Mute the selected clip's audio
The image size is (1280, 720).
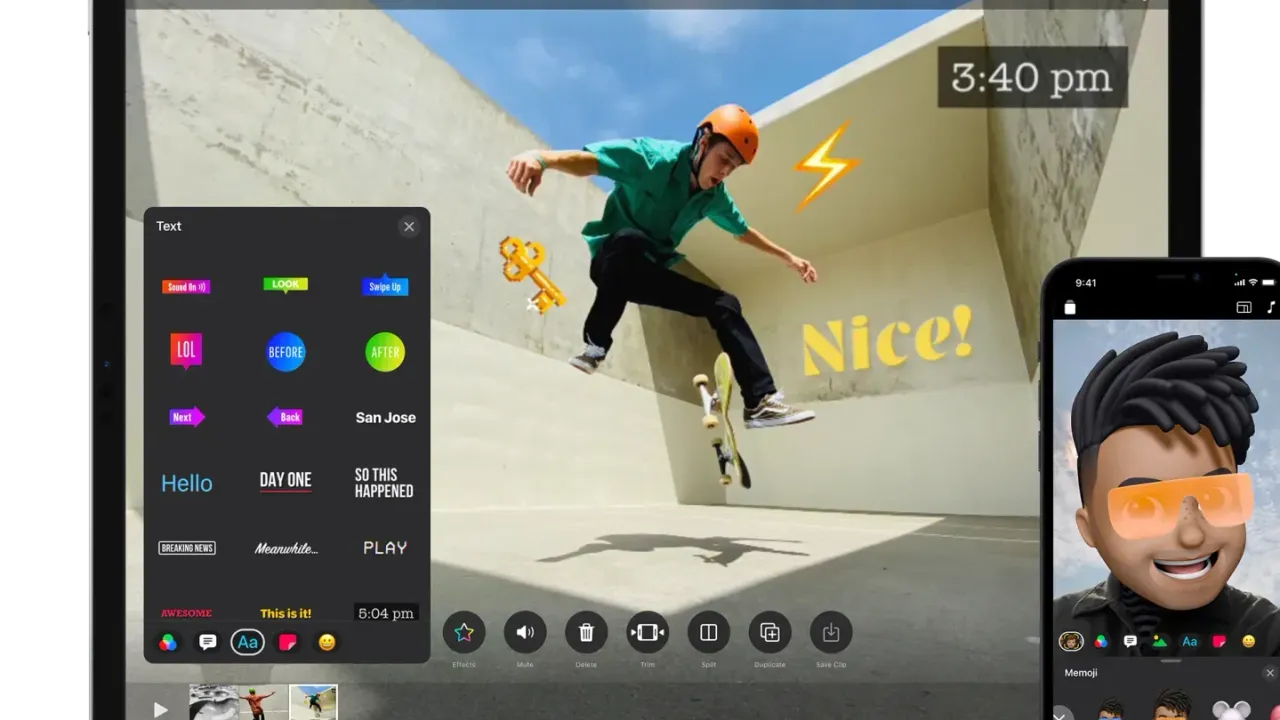525,632
